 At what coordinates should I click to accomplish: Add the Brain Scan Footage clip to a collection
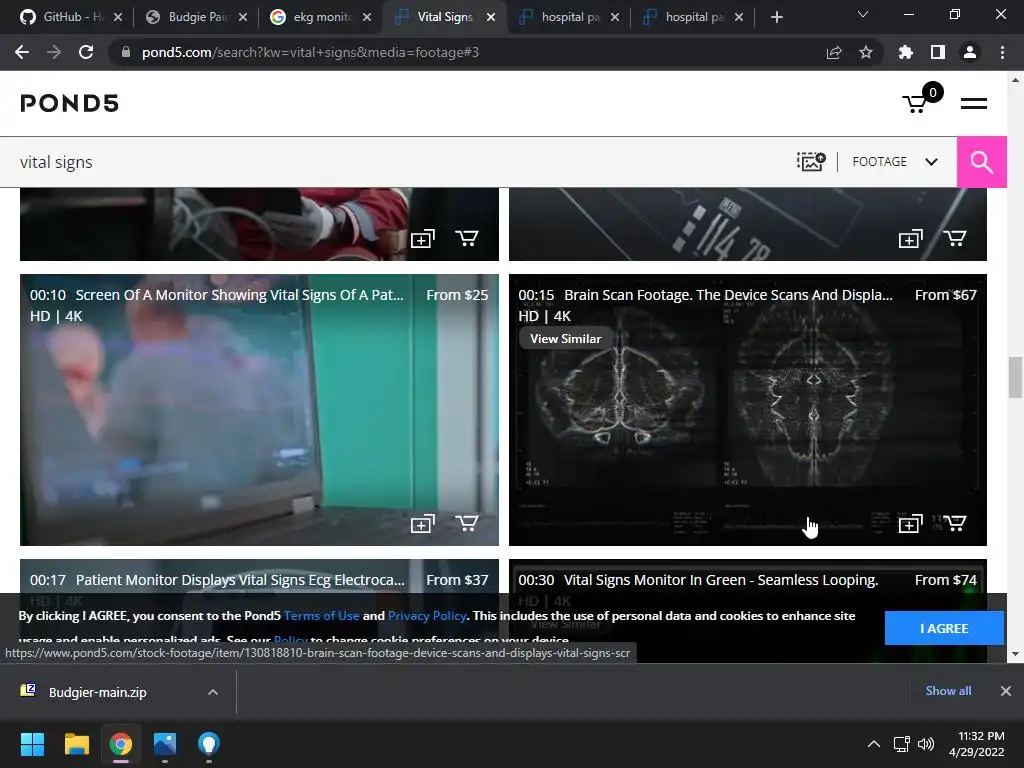pyautogui.click(x=910, y=524)
